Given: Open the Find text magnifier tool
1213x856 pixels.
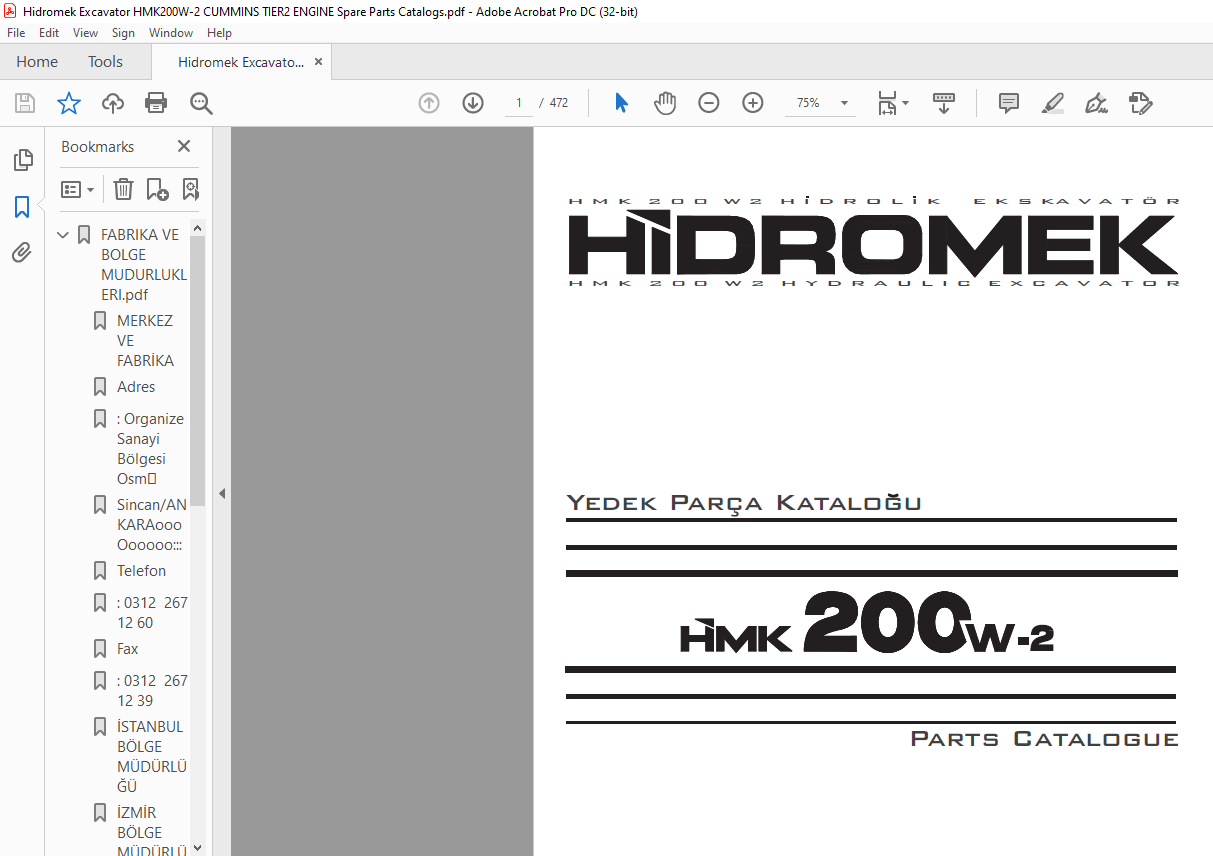Looking at the screenshot, I should click(x=201, y=103).
